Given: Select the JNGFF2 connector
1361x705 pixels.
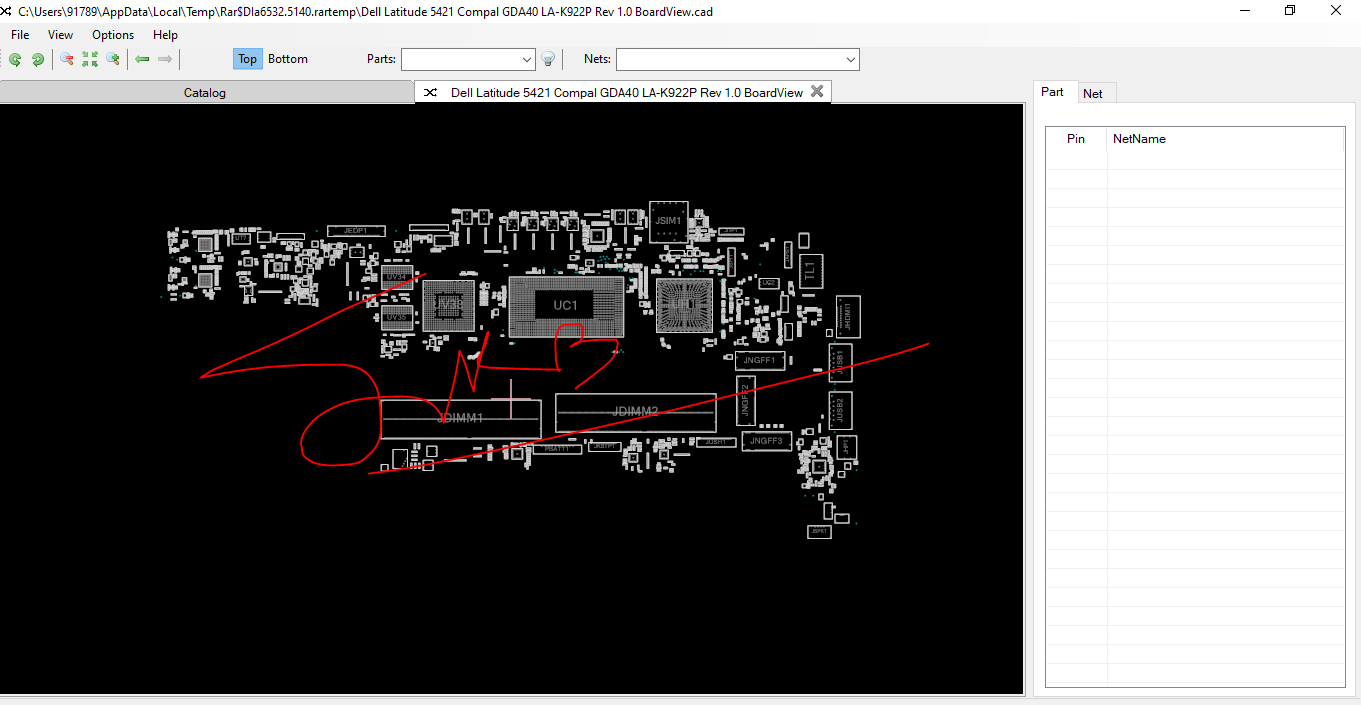Looking at the screenshot, I should (x=745, y=401).
